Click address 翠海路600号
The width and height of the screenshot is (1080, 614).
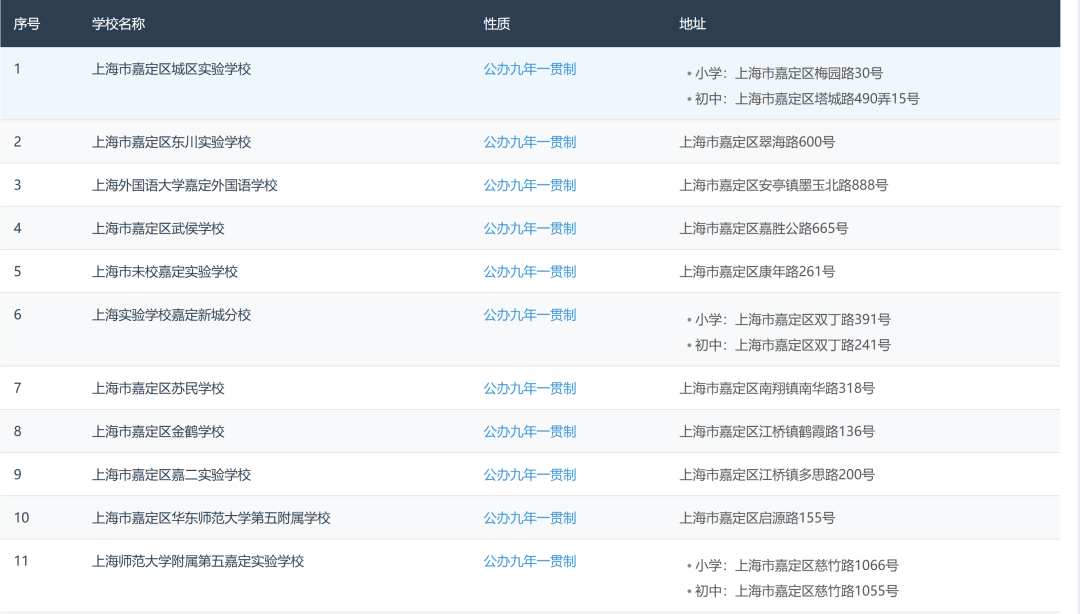[x=757, y=142]
